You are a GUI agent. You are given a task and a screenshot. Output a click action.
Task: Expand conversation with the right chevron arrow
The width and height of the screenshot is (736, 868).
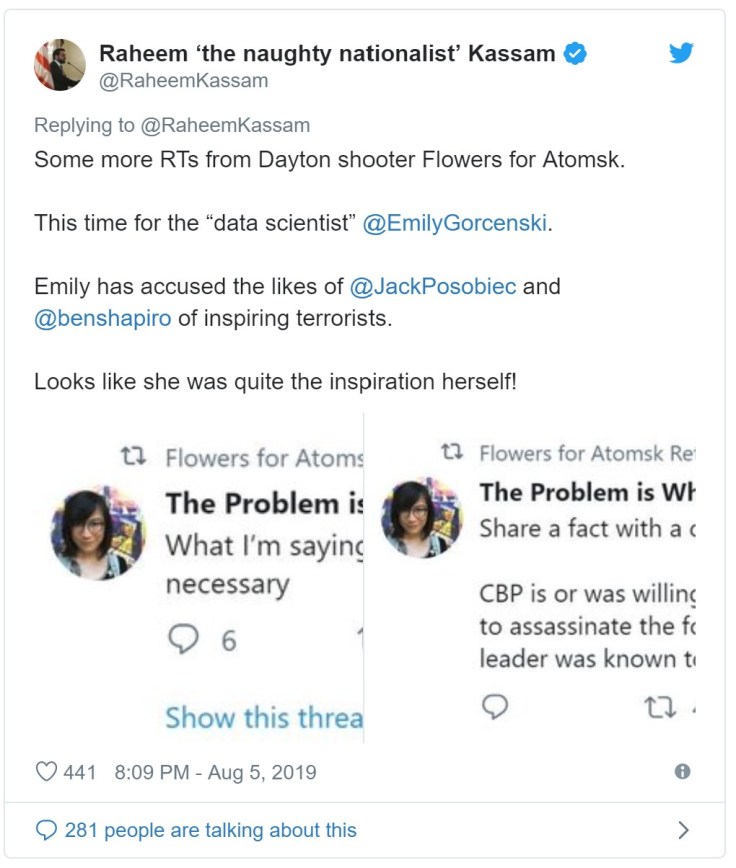pyautogui.click(x=683, y=830)
